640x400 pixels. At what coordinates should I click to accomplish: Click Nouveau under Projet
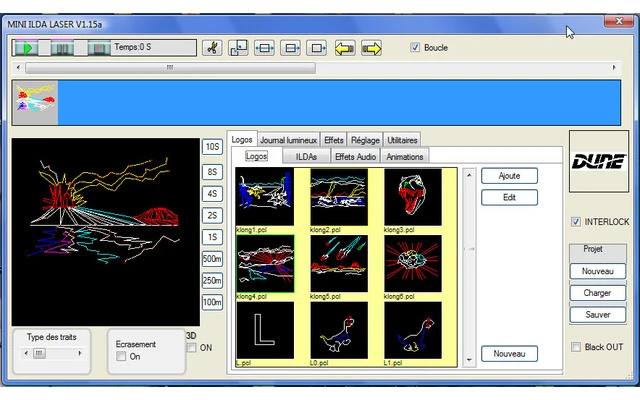pyautogui.click(x=598, y=271)
